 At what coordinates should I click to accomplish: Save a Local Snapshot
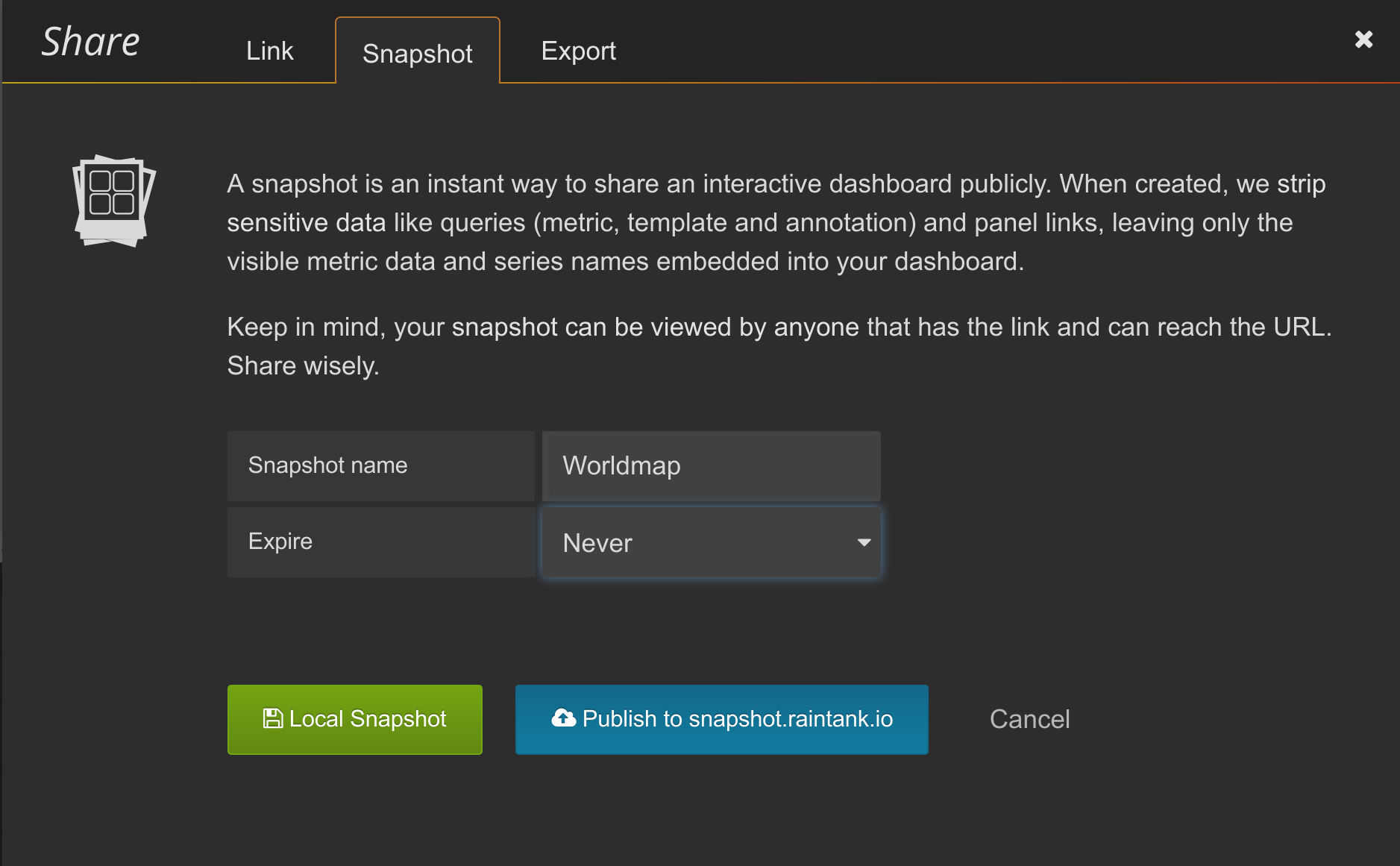pyautogui.click(x=355, y=719)
